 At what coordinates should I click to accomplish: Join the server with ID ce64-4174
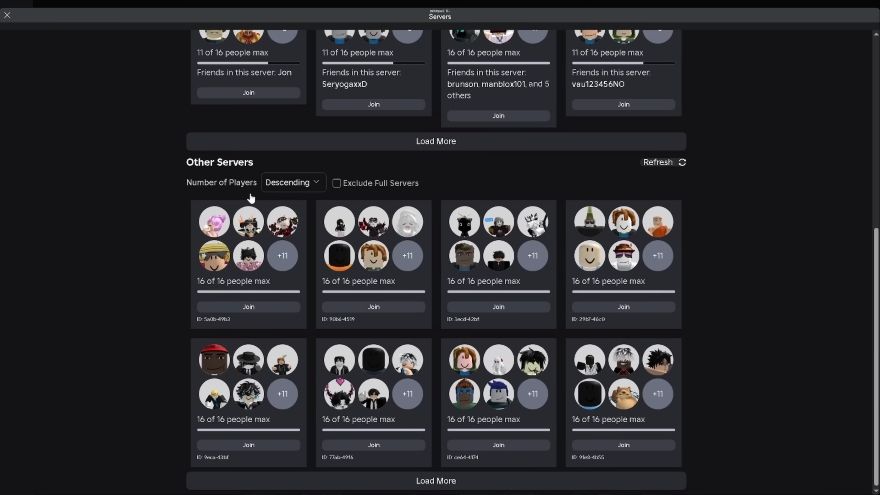point(498,445)
